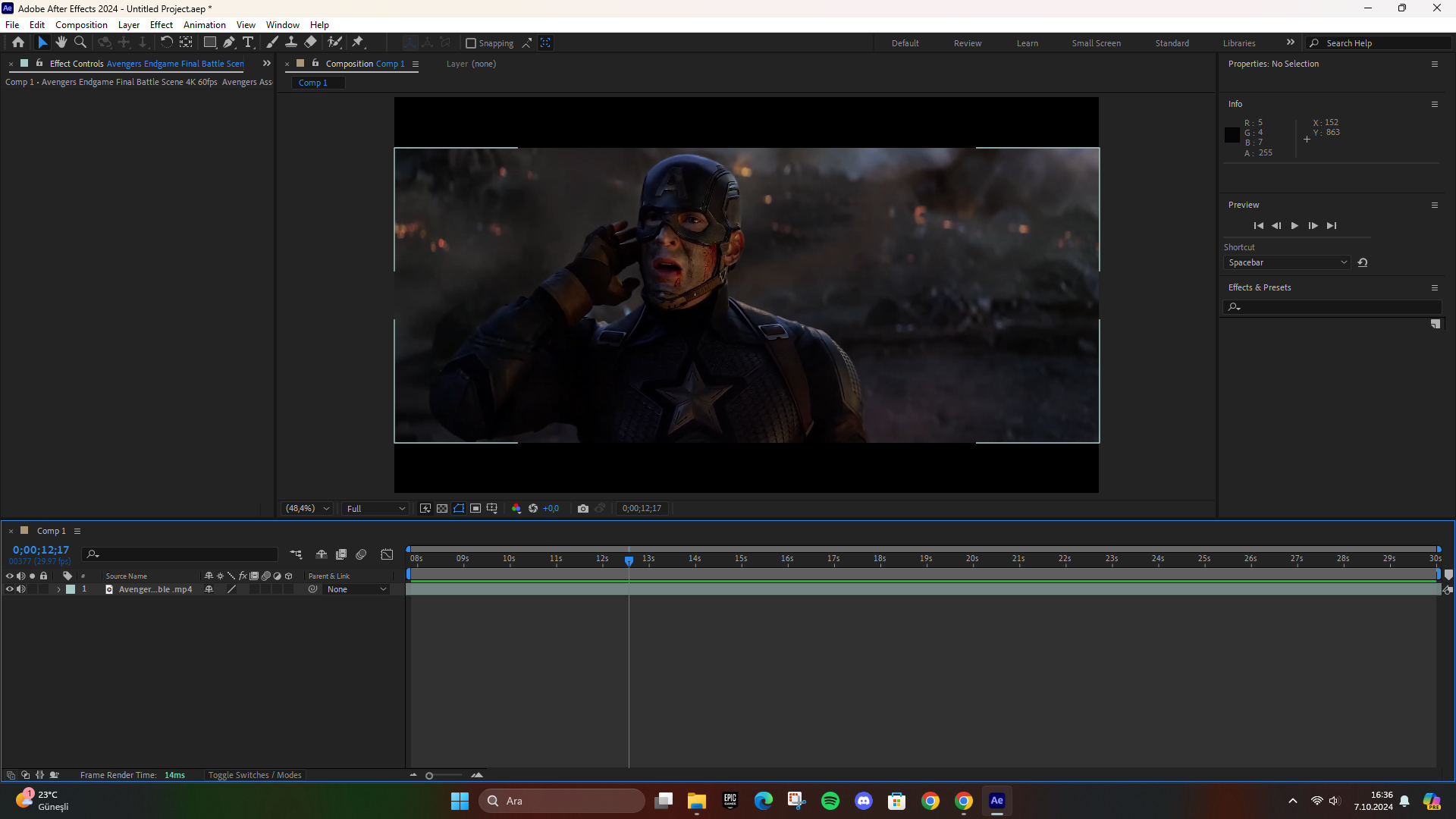Mute audio of Avenger mp4 layer
Image resolution: width=1456 pixels, height=819 pixels.
tap(21, 589)
